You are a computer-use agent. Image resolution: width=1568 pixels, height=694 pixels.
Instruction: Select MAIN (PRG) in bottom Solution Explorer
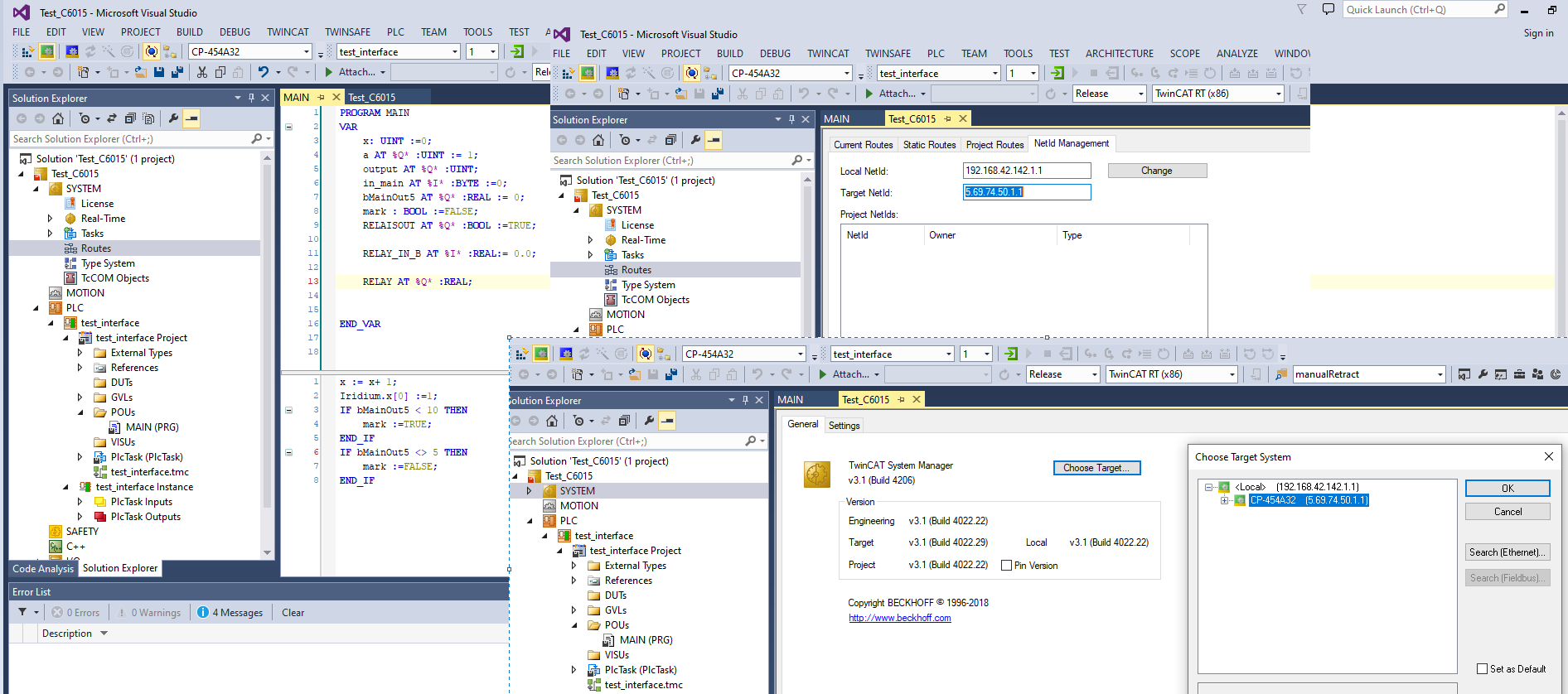646,640
